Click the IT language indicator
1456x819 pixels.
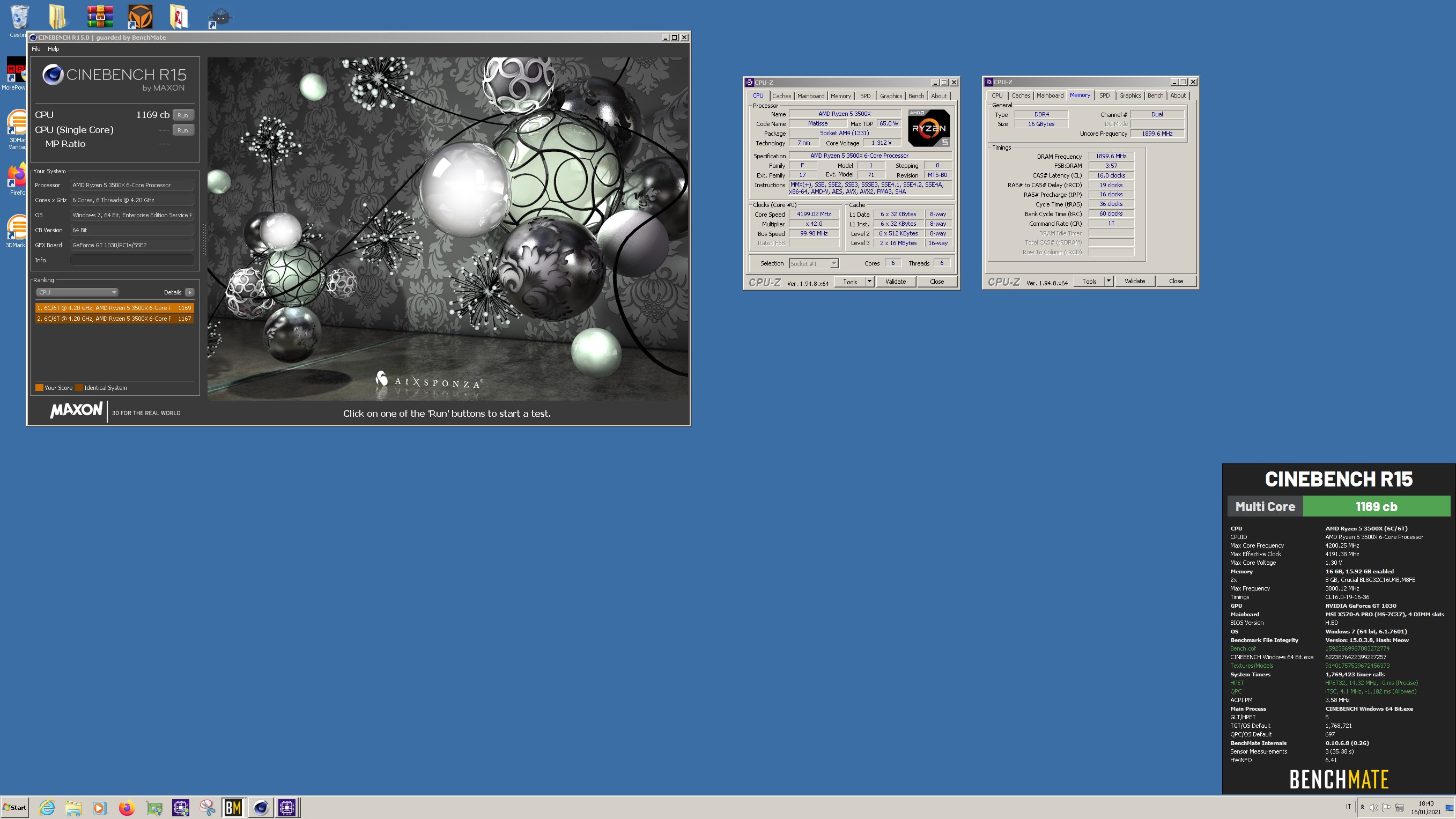pyautogui.click(x=1348, y=807)
